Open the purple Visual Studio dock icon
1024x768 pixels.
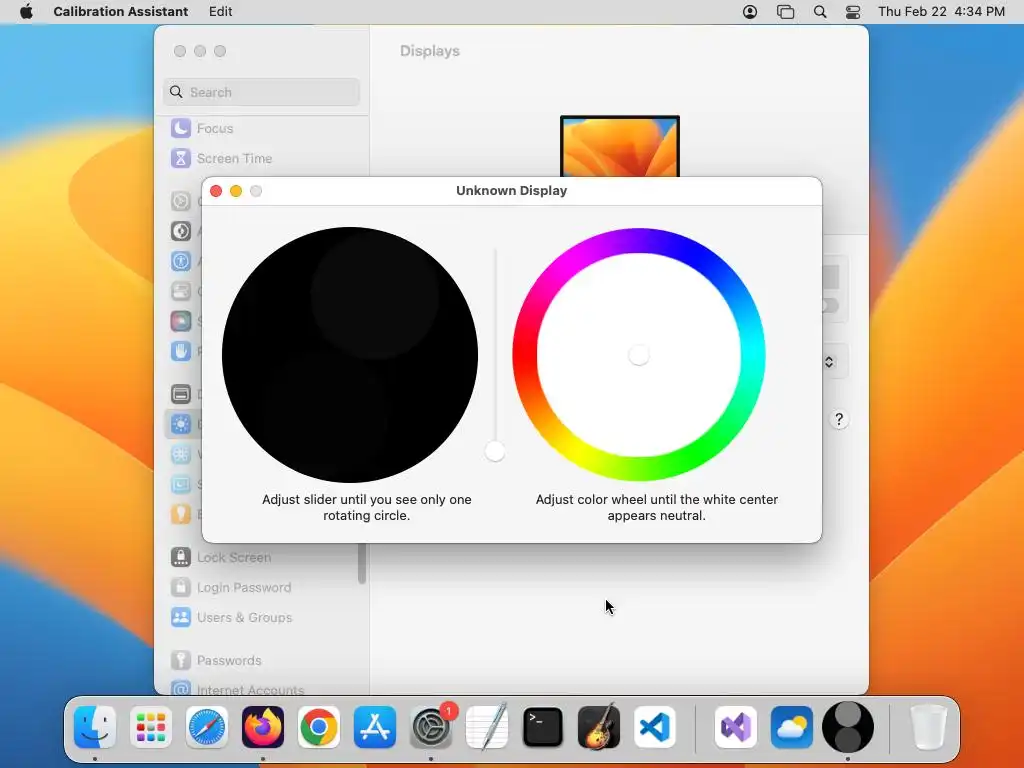click(x=736, y=727)
